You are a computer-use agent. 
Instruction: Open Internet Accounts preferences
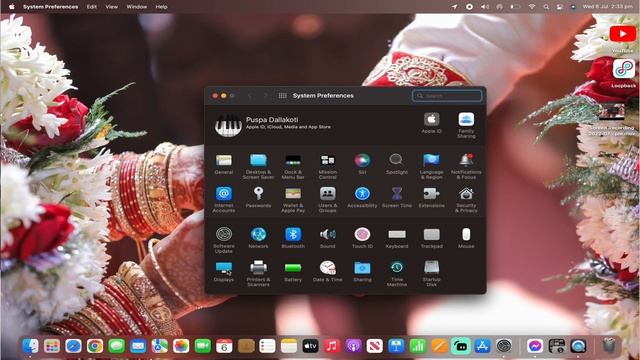[224, 200]
